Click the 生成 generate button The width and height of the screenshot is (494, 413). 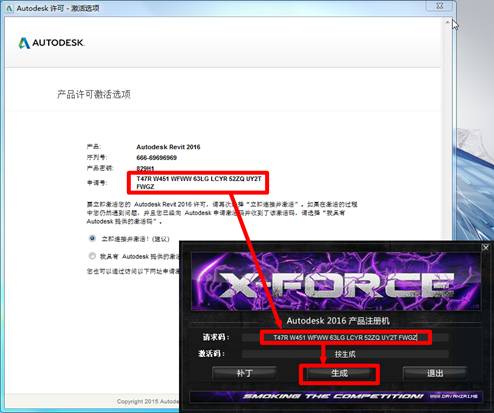click(339, 373)
